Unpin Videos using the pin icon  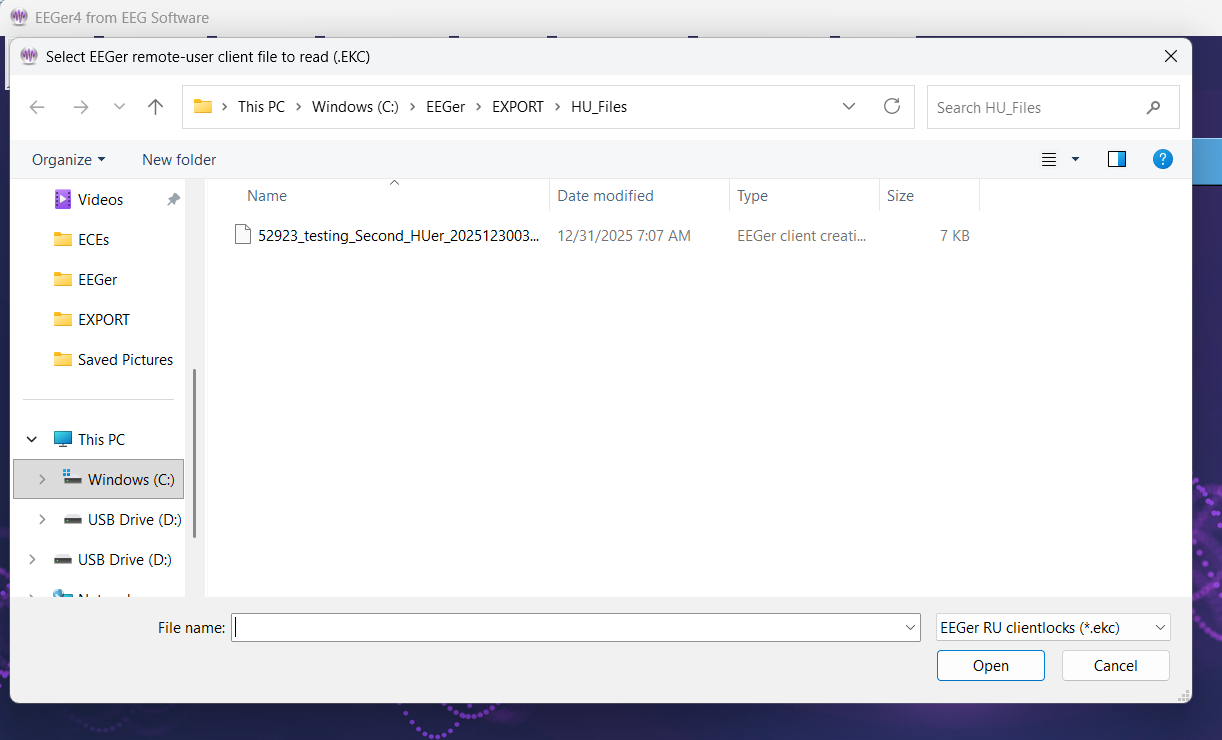[173, 199]
